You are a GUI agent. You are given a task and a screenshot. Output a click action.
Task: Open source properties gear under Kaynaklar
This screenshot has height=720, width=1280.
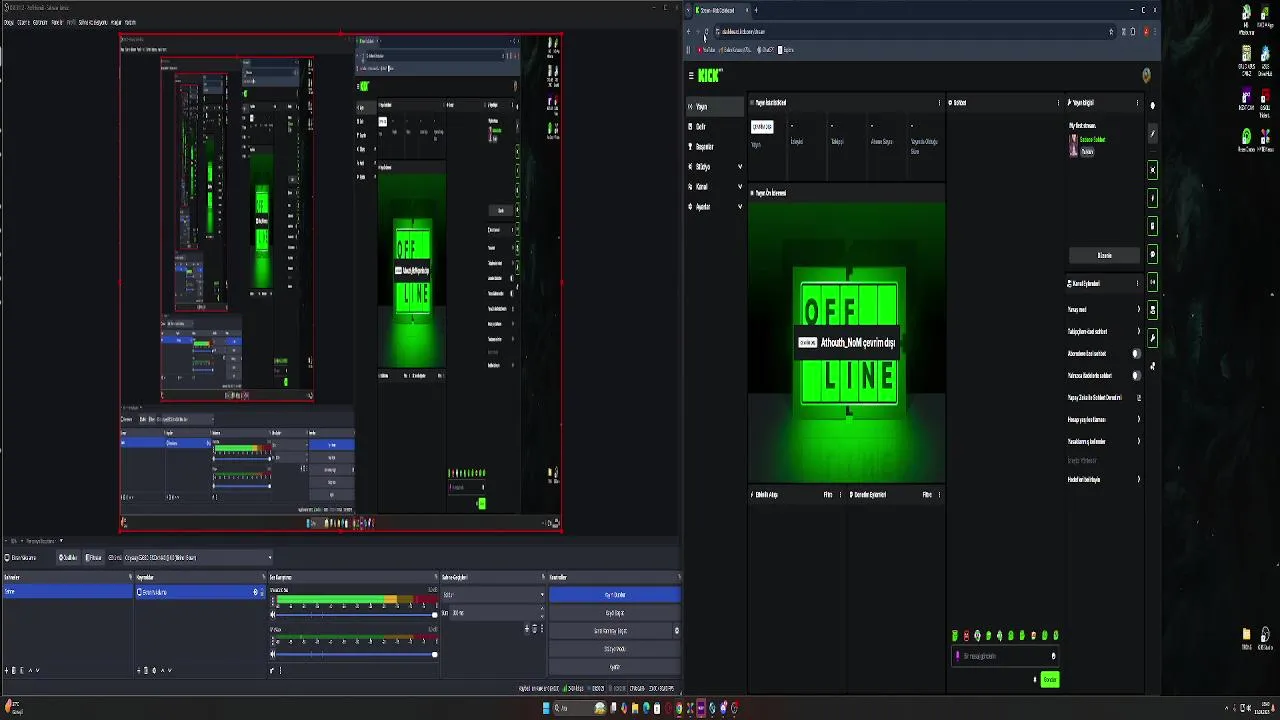point(154,670)
